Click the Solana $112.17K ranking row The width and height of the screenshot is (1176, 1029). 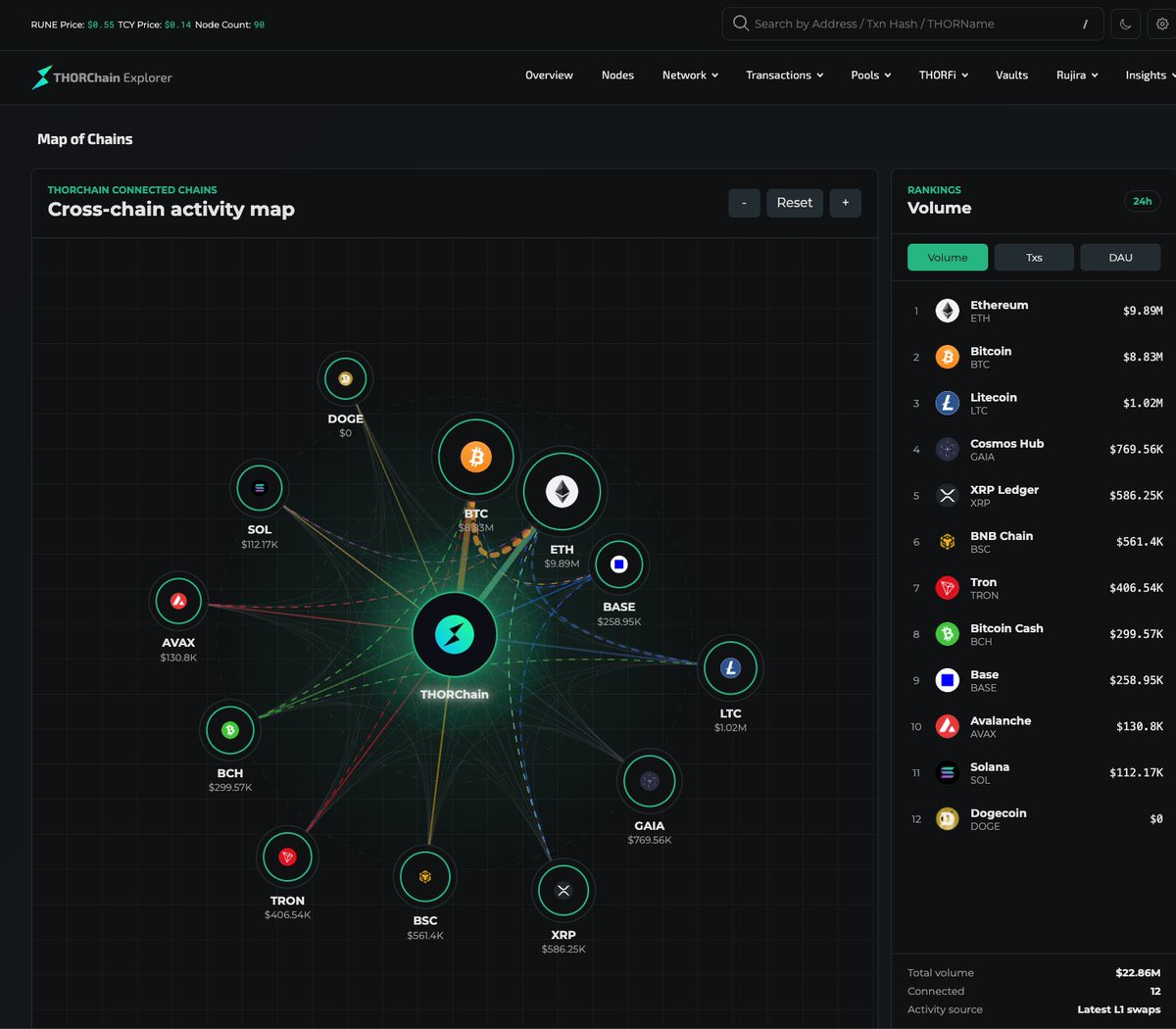pyautogui.click(x=1034, y=773)
